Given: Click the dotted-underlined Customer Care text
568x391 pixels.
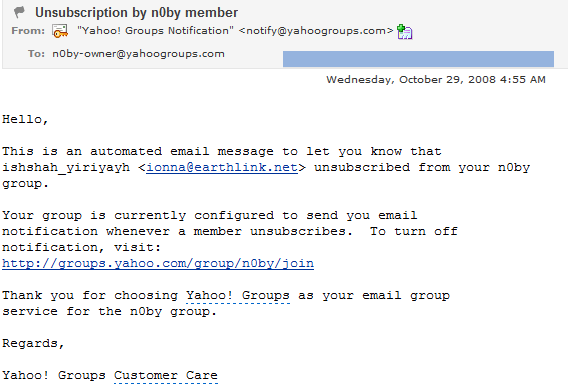Looking at the screenshot, I should click(166, 376).
